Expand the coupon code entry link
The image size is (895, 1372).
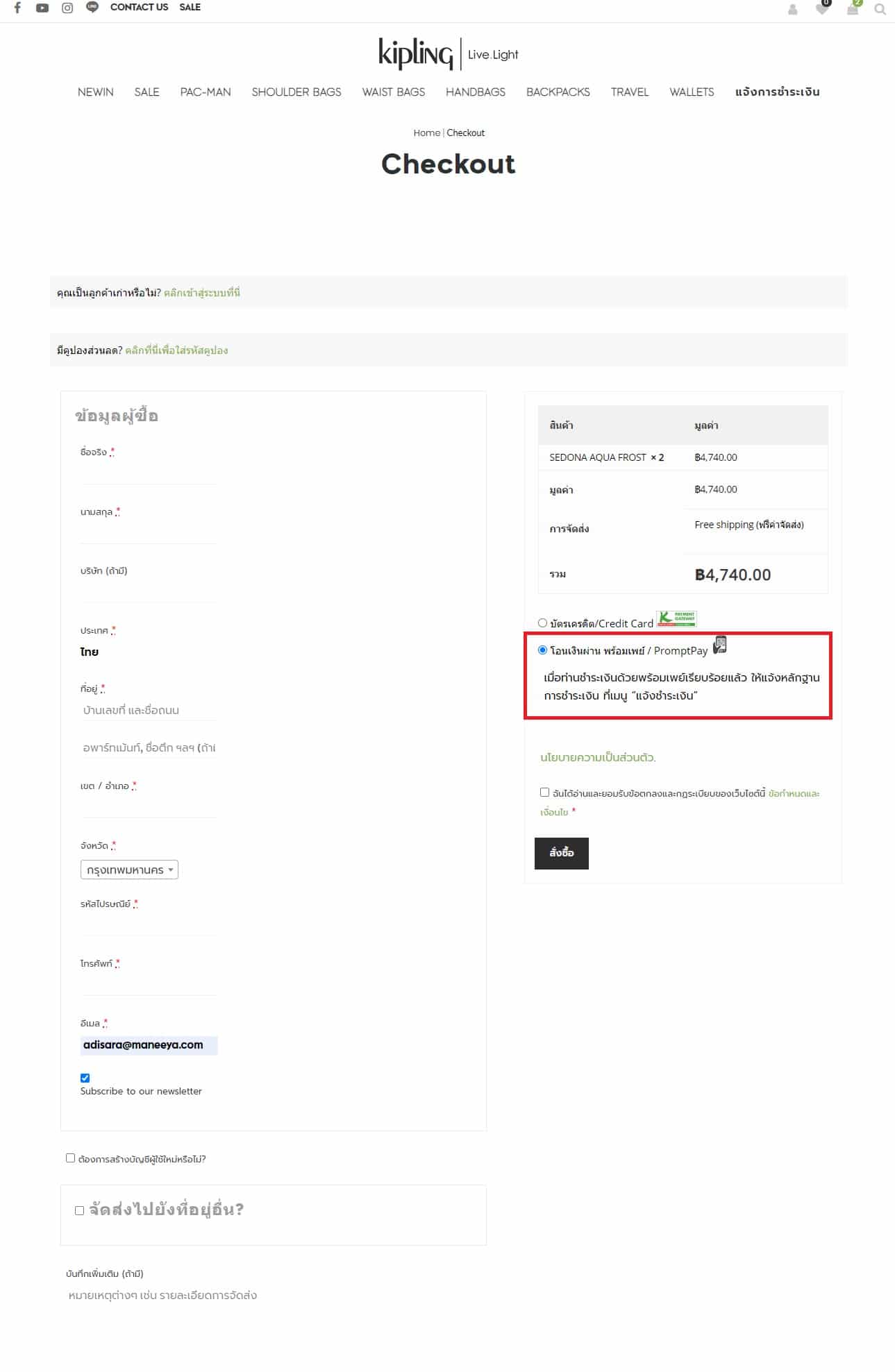pos(176,350)
